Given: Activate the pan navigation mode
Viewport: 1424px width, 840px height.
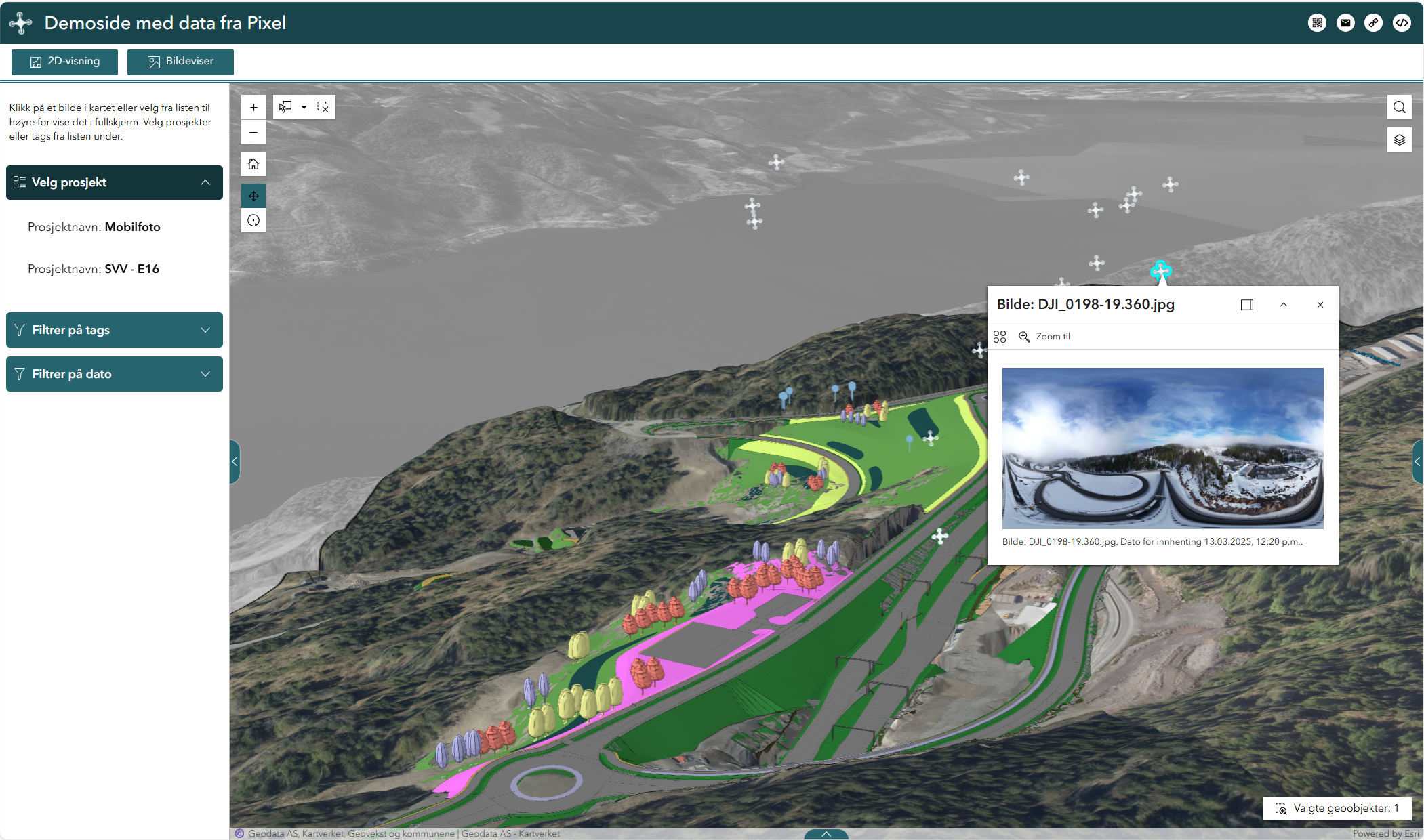Looking at the screenshot, I should 253,196.
